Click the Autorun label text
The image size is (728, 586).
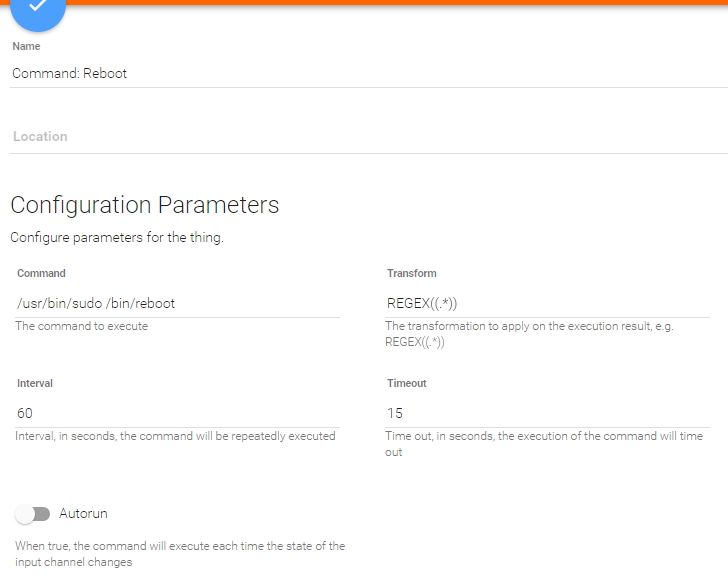tap(83, 514)
